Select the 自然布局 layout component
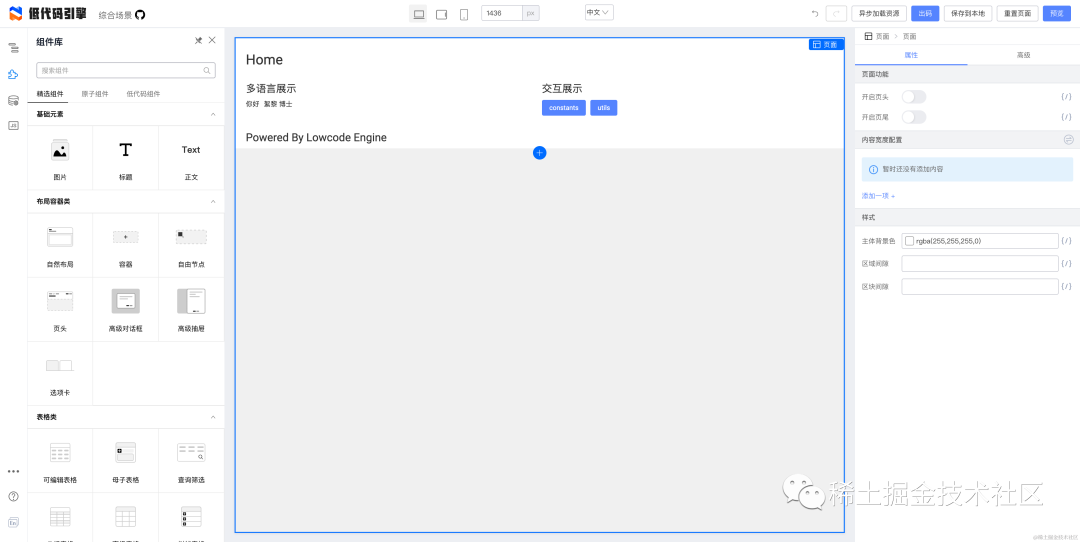 60,245
